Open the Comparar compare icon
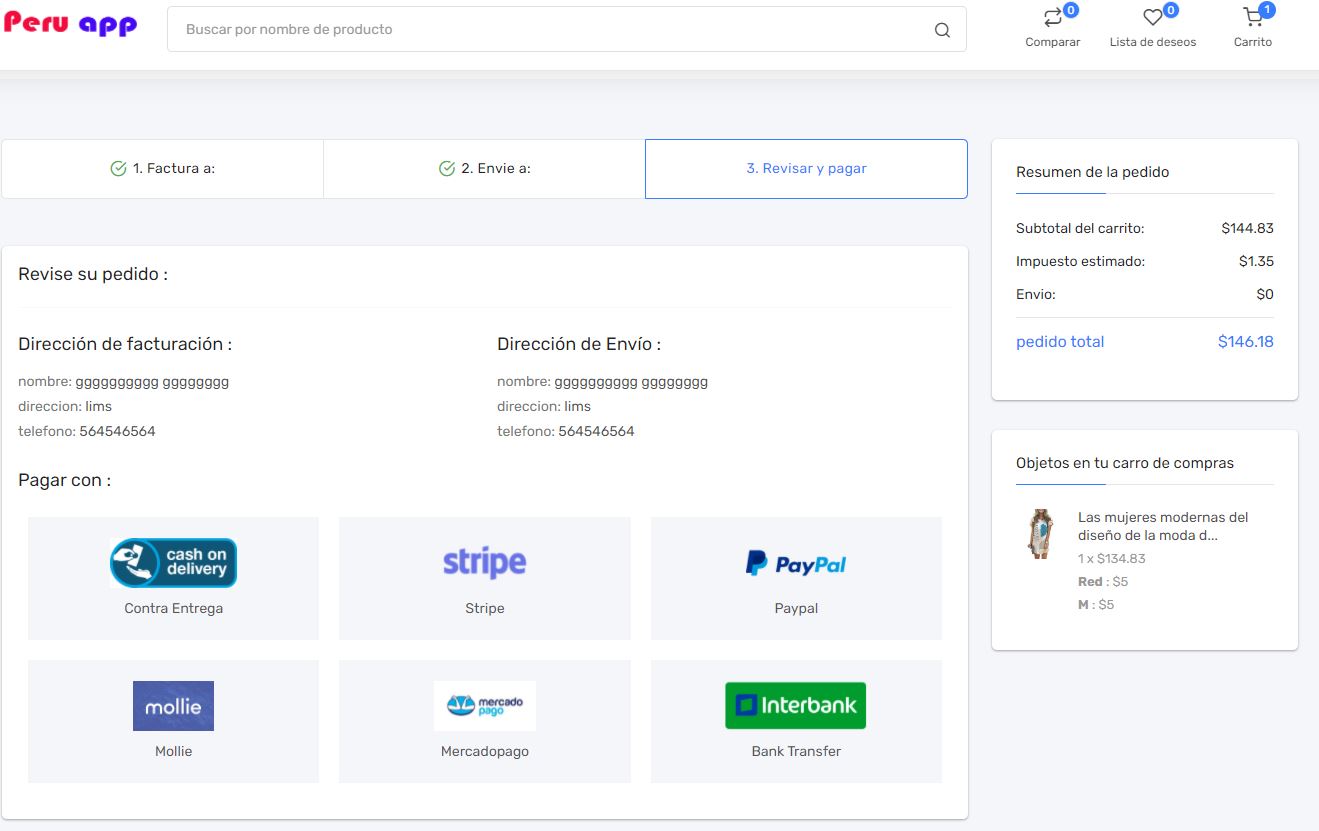1319x831 pixels. (1053, 18)
